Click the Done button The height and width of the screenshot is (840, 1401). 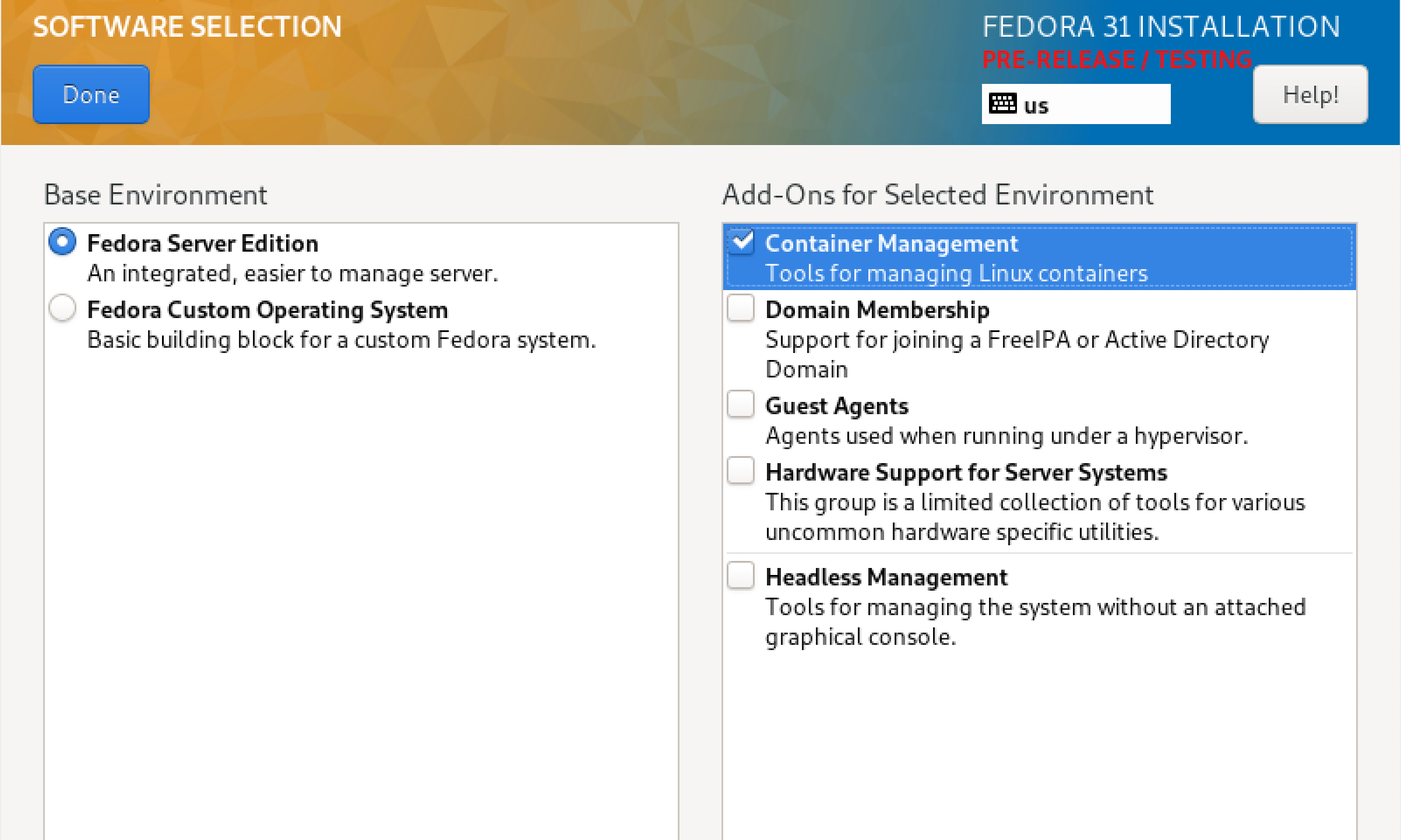point(91,94)
